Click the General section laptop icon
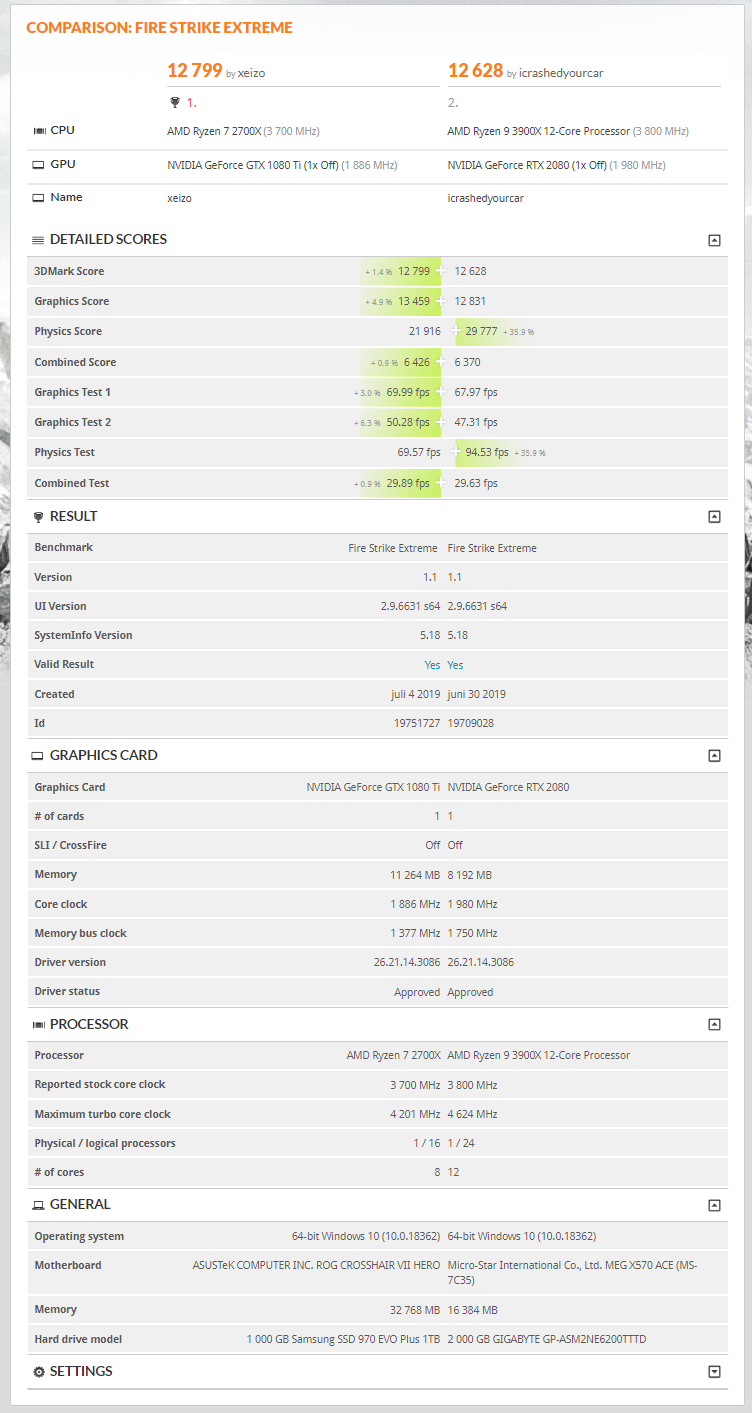The width and height of the screenshot is (752, 1413). pos(38,1205)
